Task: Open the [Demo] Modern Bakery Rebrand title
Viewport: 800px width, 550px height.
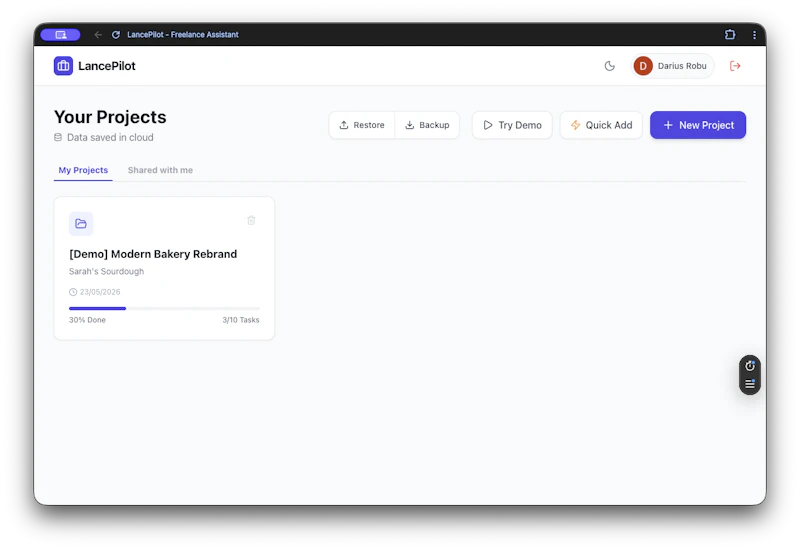Action: tap(153, 254)
